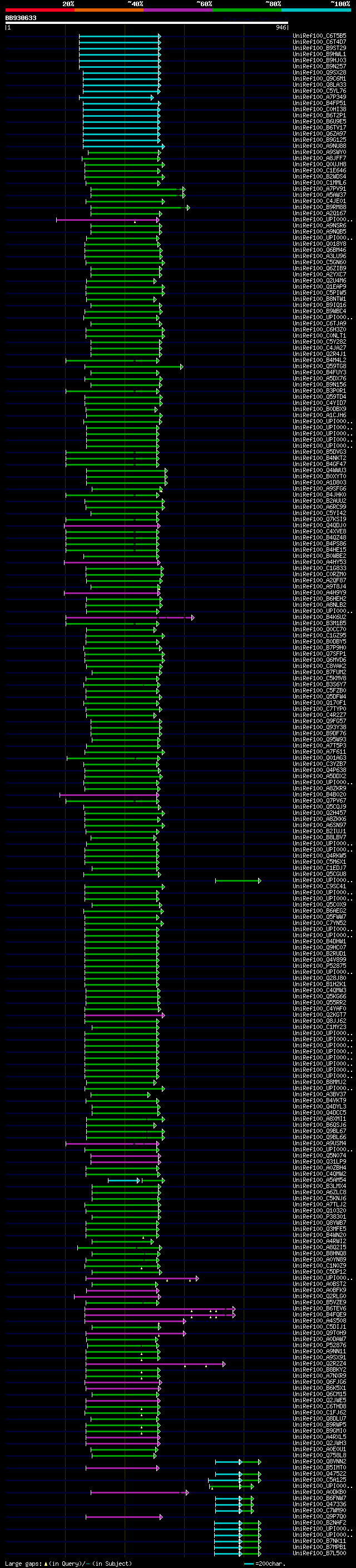Click the UniRef100_A9NSR6 entry

click(319, 226)
